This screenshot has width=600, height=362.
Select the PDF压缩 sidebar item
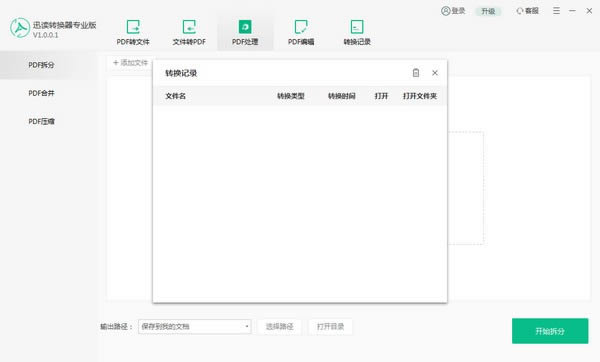pos(41,121)
